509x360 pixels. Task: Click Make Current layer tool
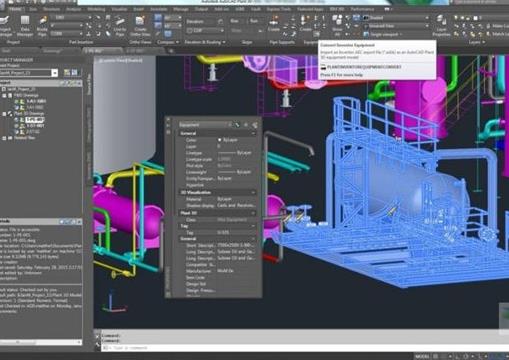[497, 26]
